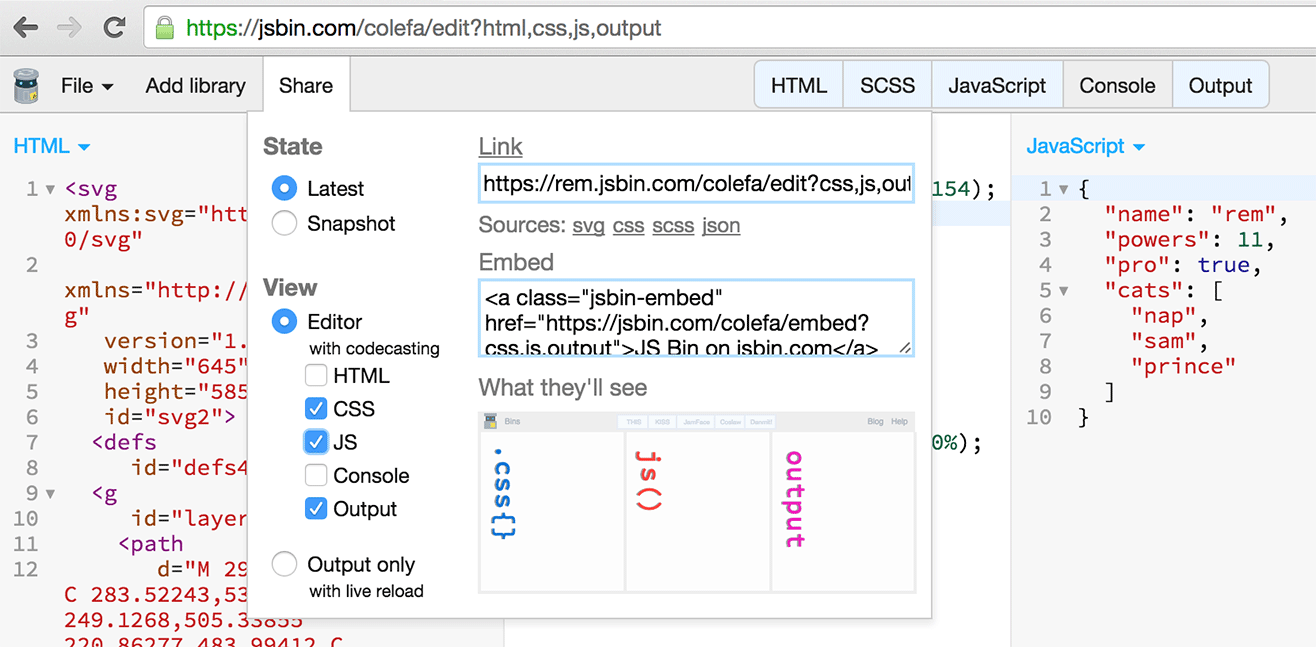1316x647 pixels.
Task: Uncheck the CSS checkbox
Action: [x=316, y=409]
